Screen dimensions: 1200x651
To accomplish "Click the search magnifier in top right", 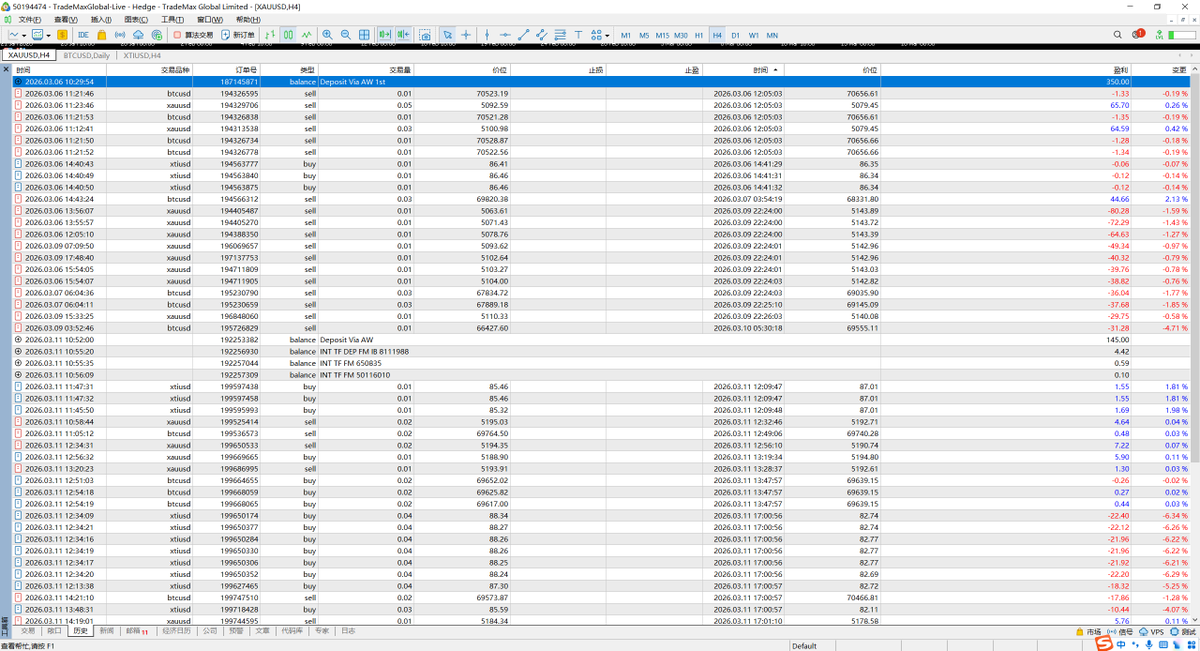I will point(1118,35).
